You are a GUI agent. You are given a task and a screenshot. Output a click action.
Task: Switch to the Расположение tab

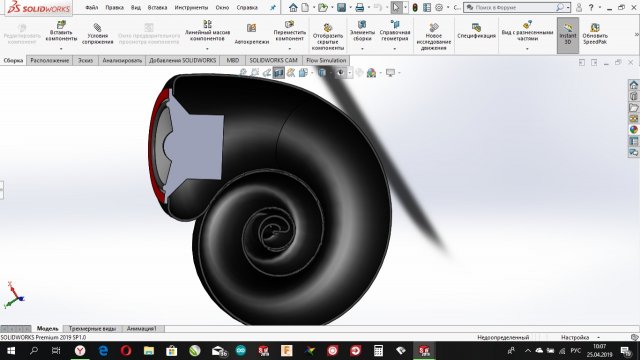point(49,60)
